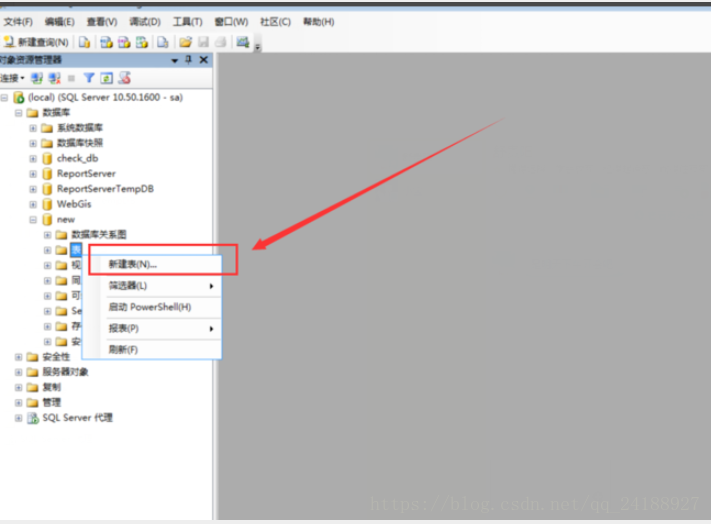The height and width of the screenshot is (524, 711).
Task: Click the save disk icon in toolbar
Action: click(204, 42)
